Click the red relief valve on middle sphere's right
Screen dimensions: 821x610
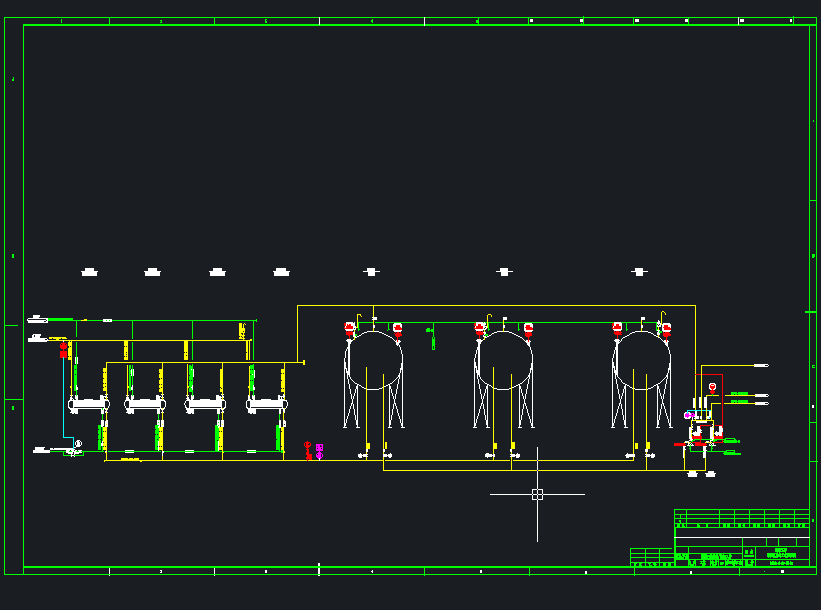click(x=528, y=330)
